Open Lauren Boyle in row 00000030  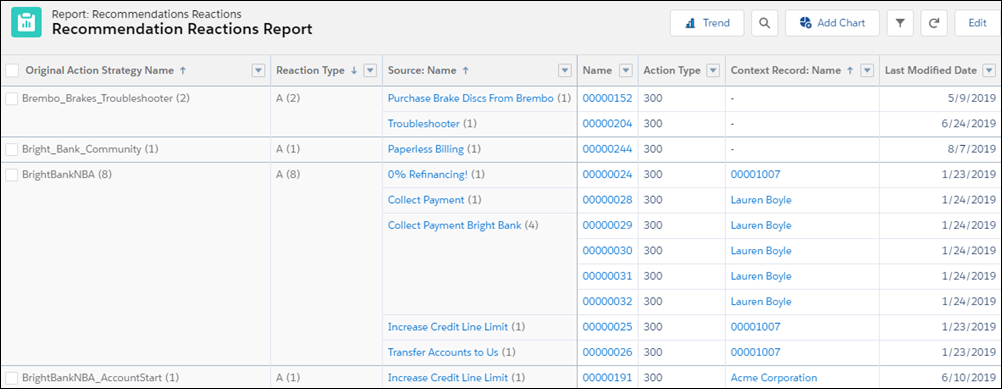click(761, 251)
